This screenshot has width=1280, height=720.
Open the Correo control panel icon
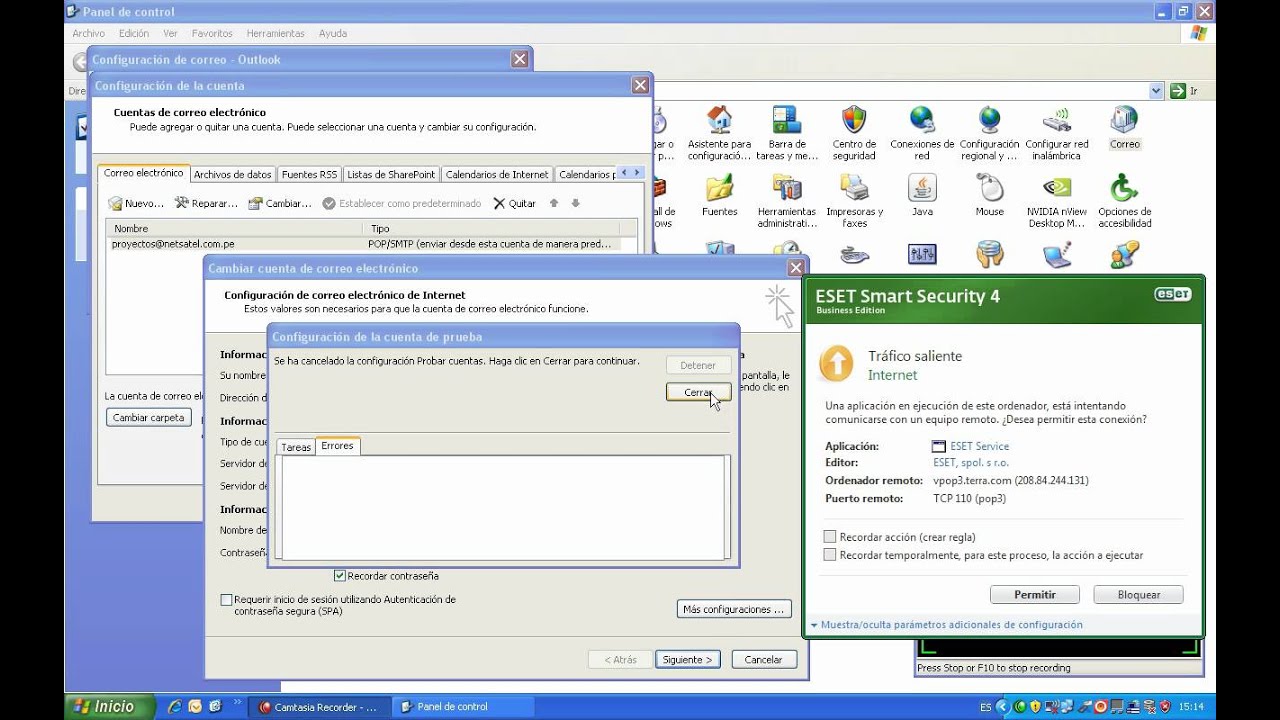[x=1124, y=127]
